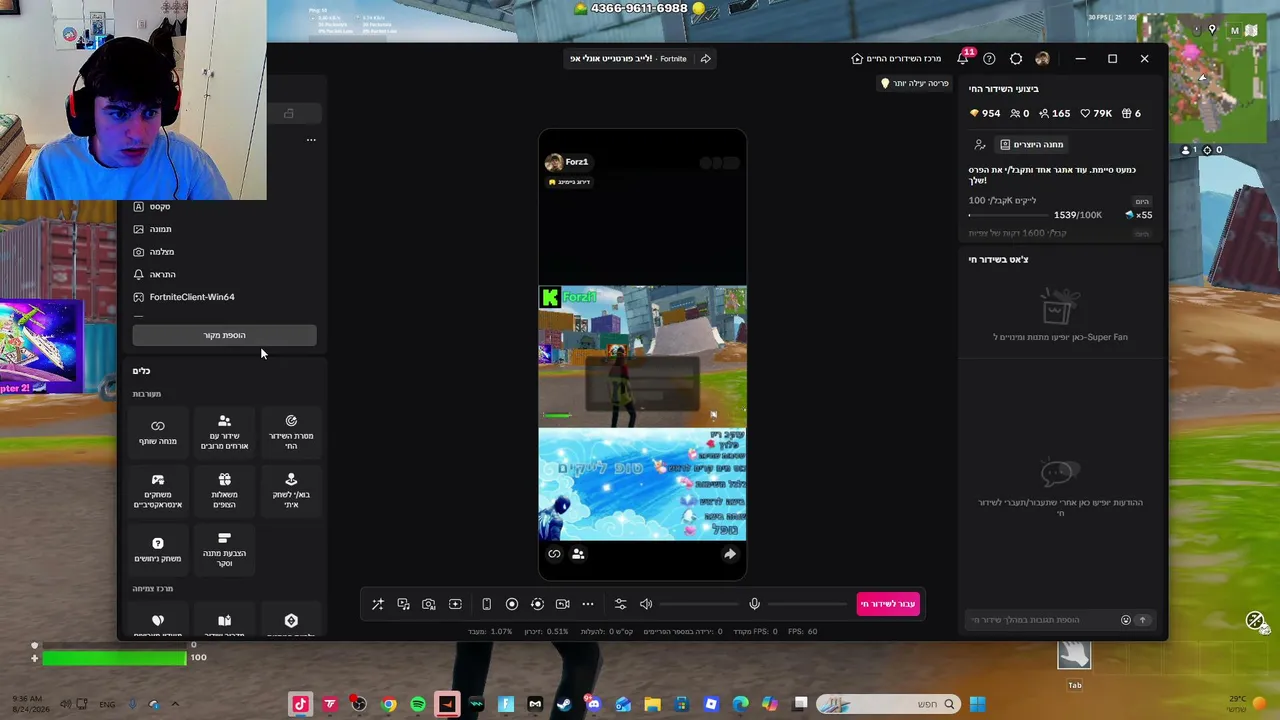Click the new followers count 165
The height and width of the screenshot is (720, 1280).
point(1054,113)
